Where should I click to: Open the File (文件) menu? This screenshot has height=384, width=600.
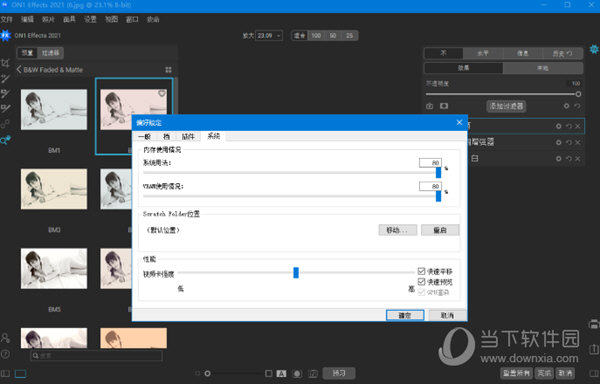point(7,20)
